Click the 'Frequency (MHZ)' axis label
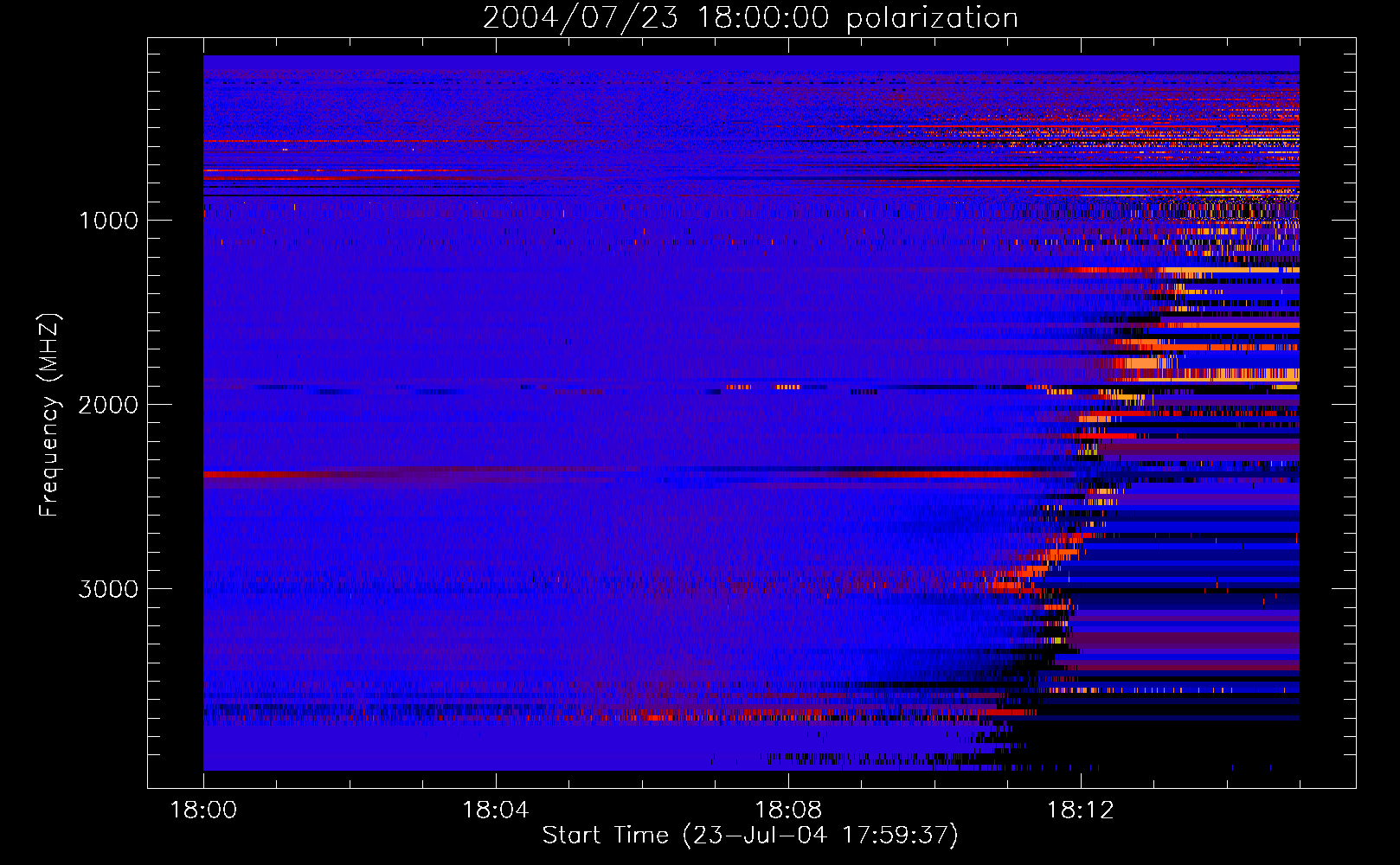 pyautogui.click(x=49, y=414)
